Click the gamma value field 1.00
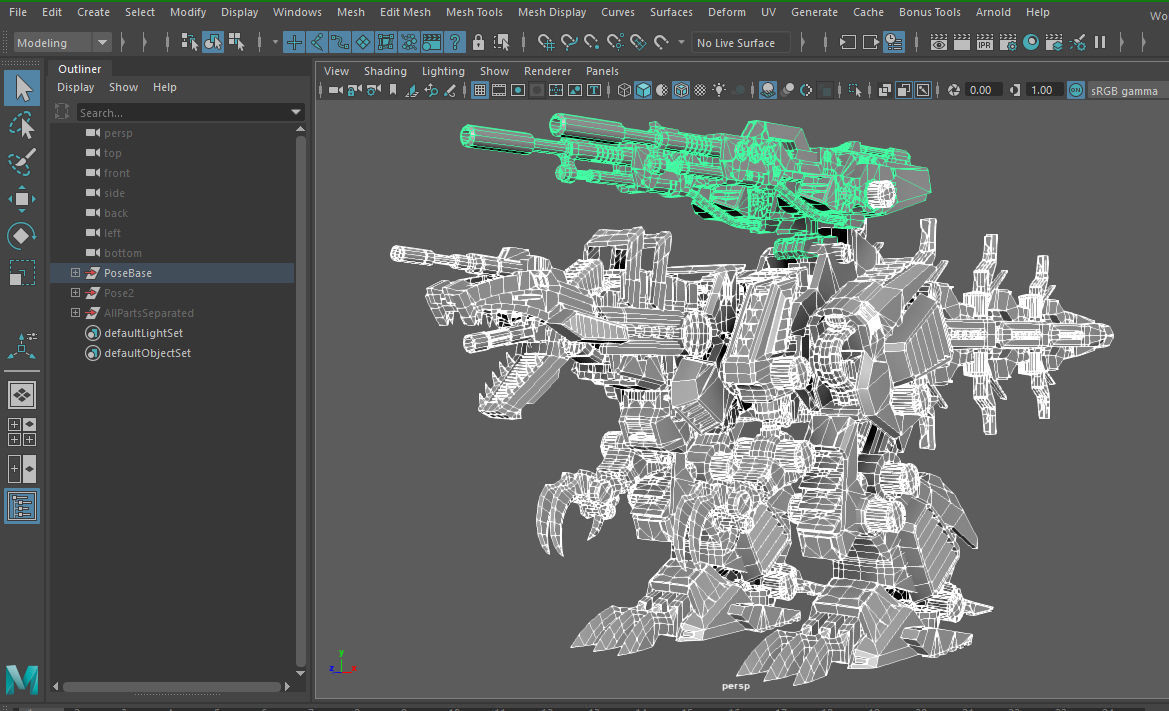1169x711 pixels. (x=1042, y=90)
